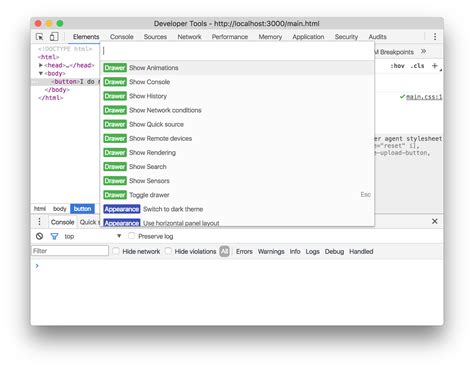Toggle the device toolbar icon
474x369 pixels.
point(54,37)
